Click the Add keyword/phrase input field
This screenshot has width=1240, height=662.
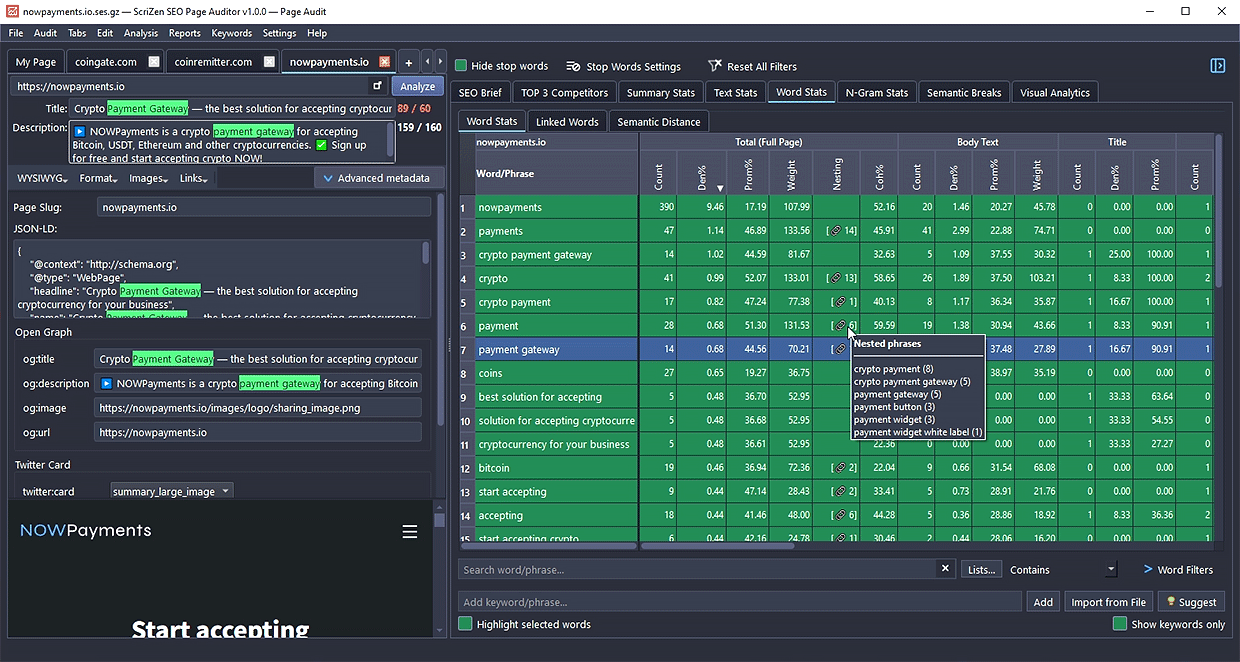tap(739, 602)
